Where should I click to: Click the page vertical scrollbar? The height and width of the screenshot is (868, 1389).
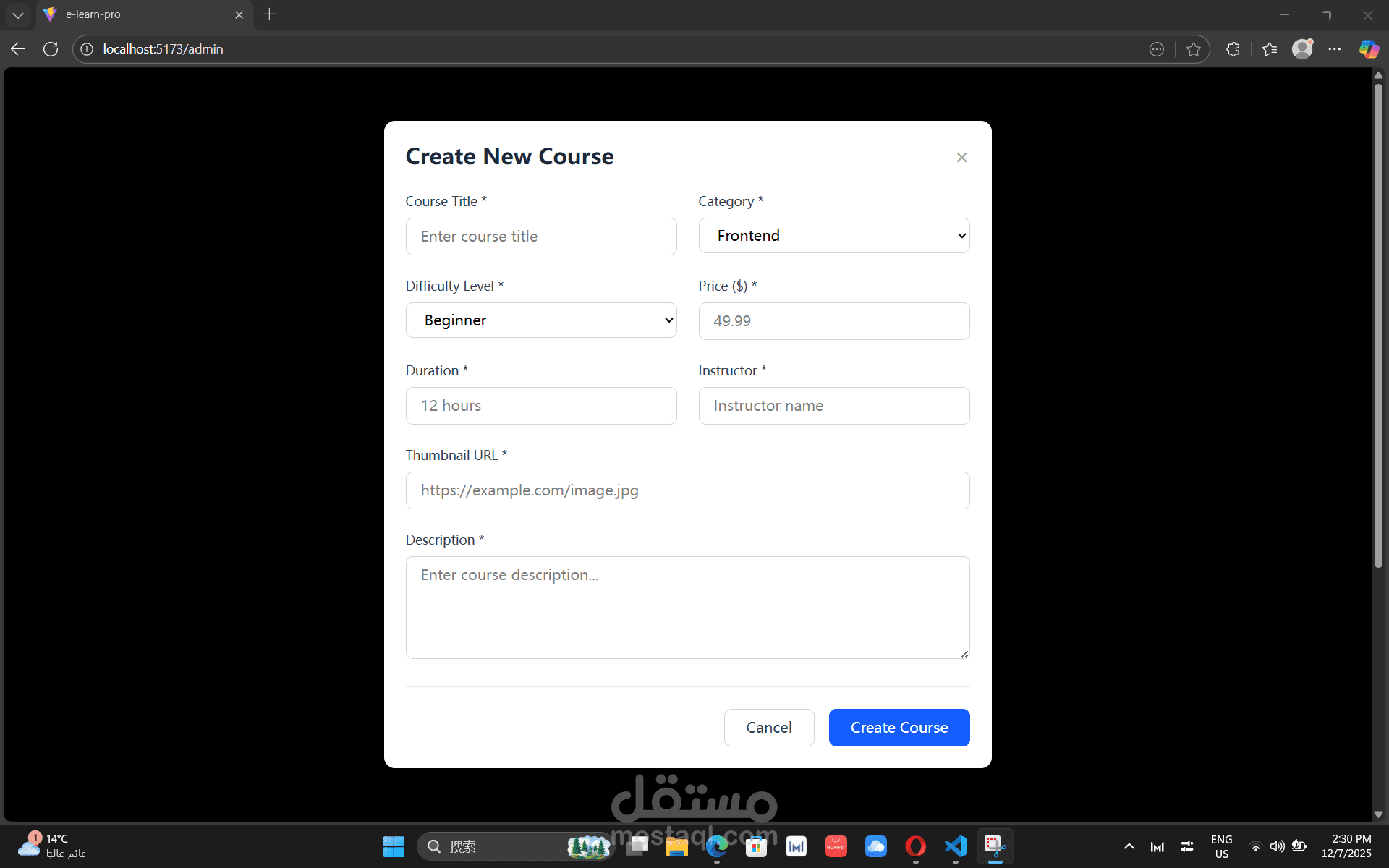coord(1378,325)
